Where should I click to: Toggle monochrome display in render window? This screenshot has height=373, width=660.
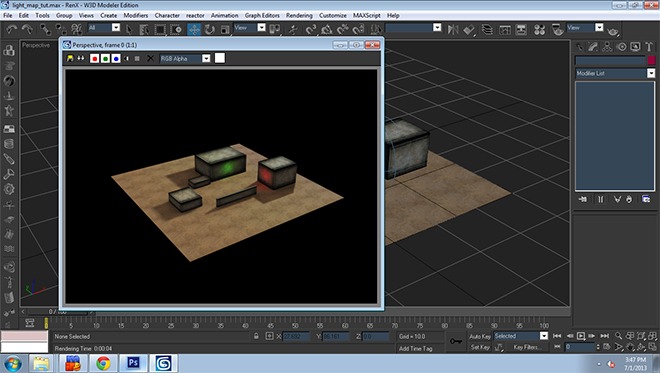137,59
